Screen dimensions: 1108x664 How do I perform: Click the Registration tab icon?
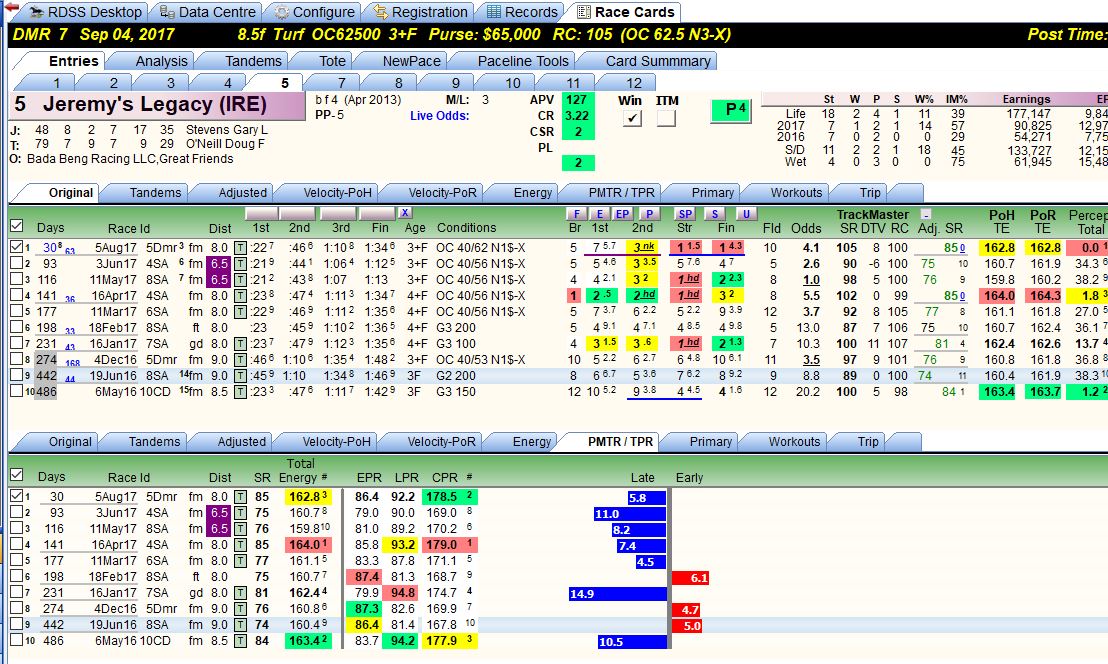[380, 12]
